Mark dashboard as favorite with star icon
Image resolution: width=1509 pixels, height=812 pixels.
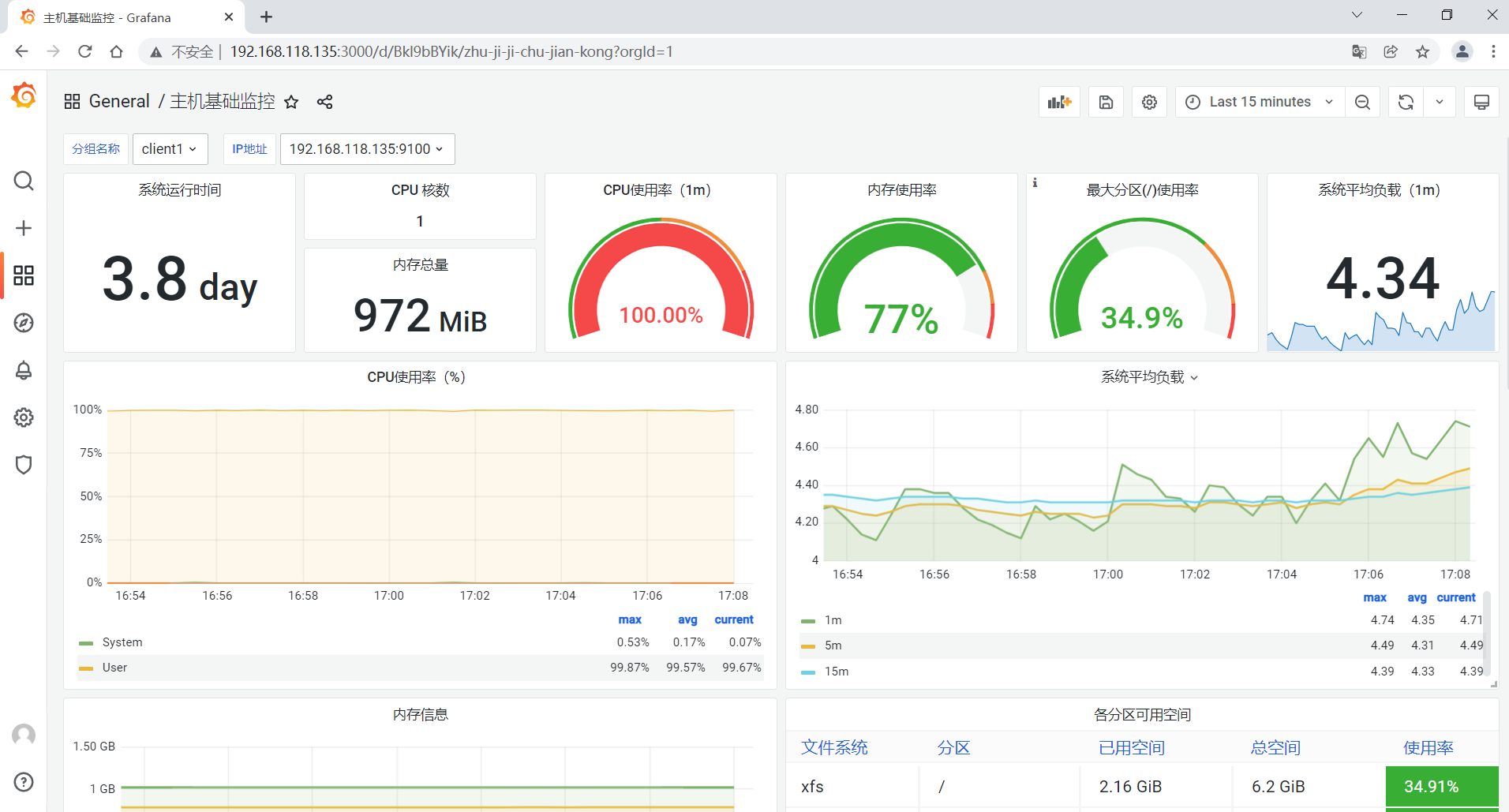coord(291,102)
